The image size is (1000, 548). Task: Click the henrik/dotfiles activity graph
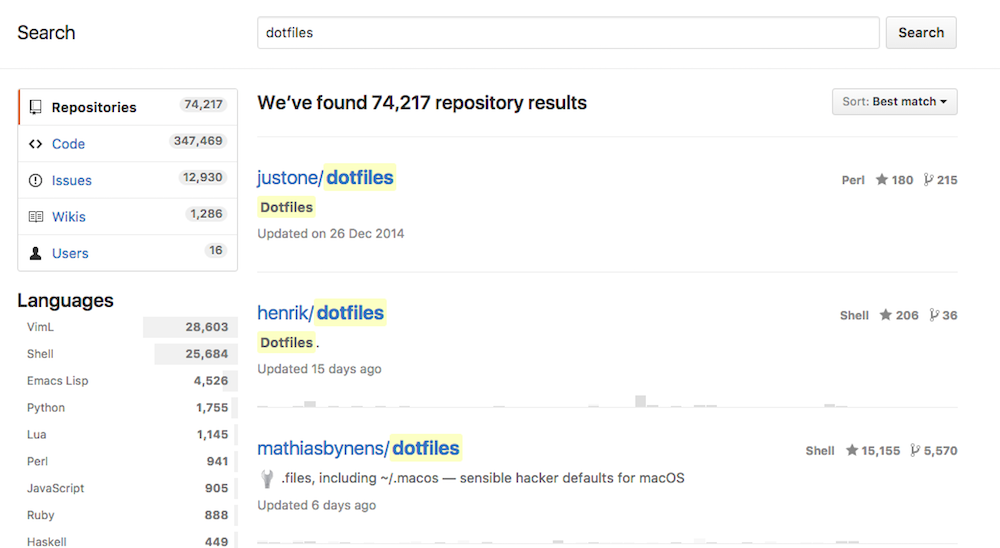(607, 401)
